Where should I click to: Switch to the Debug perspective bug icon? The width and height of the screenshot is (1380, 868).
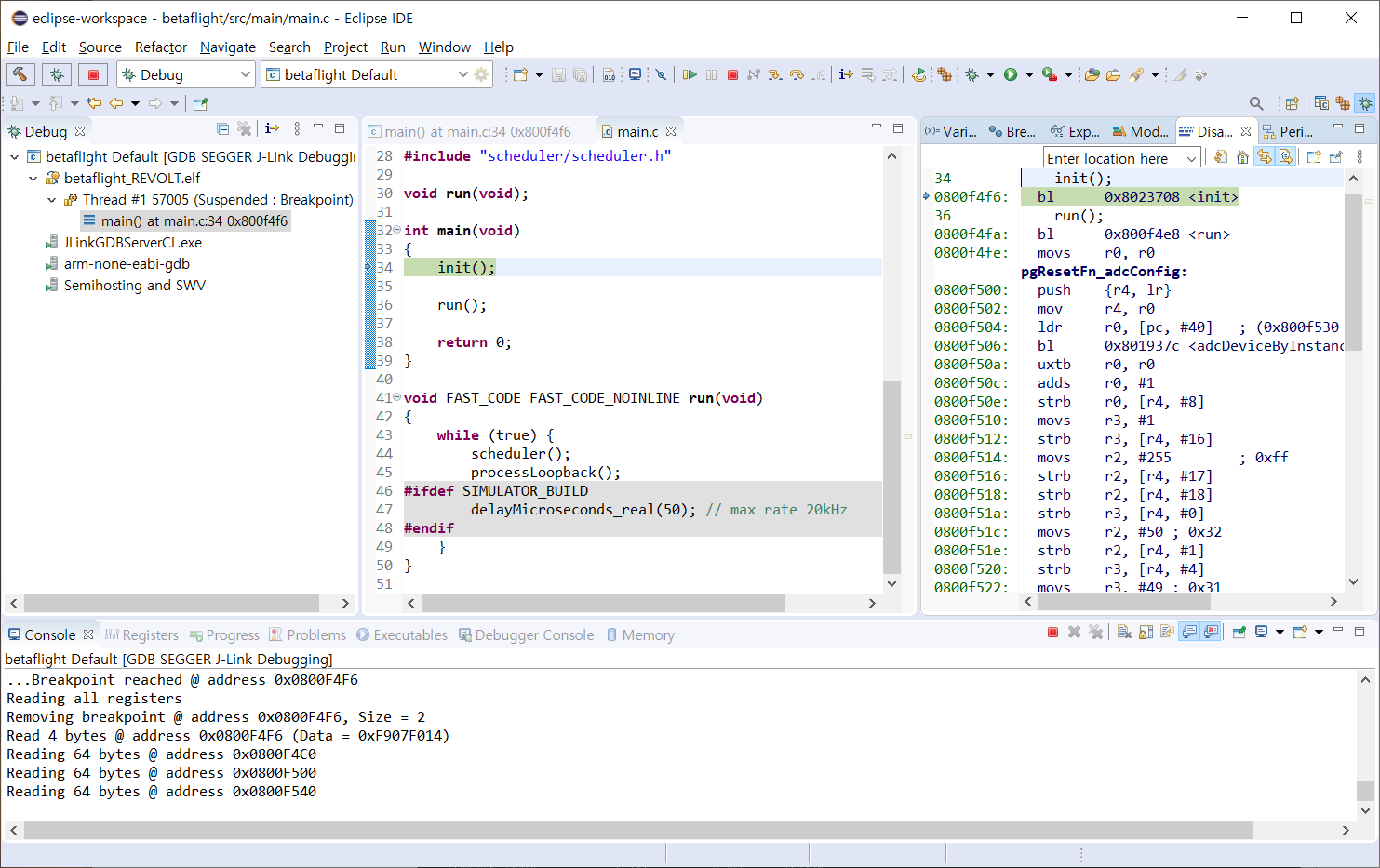[1364, 103]
